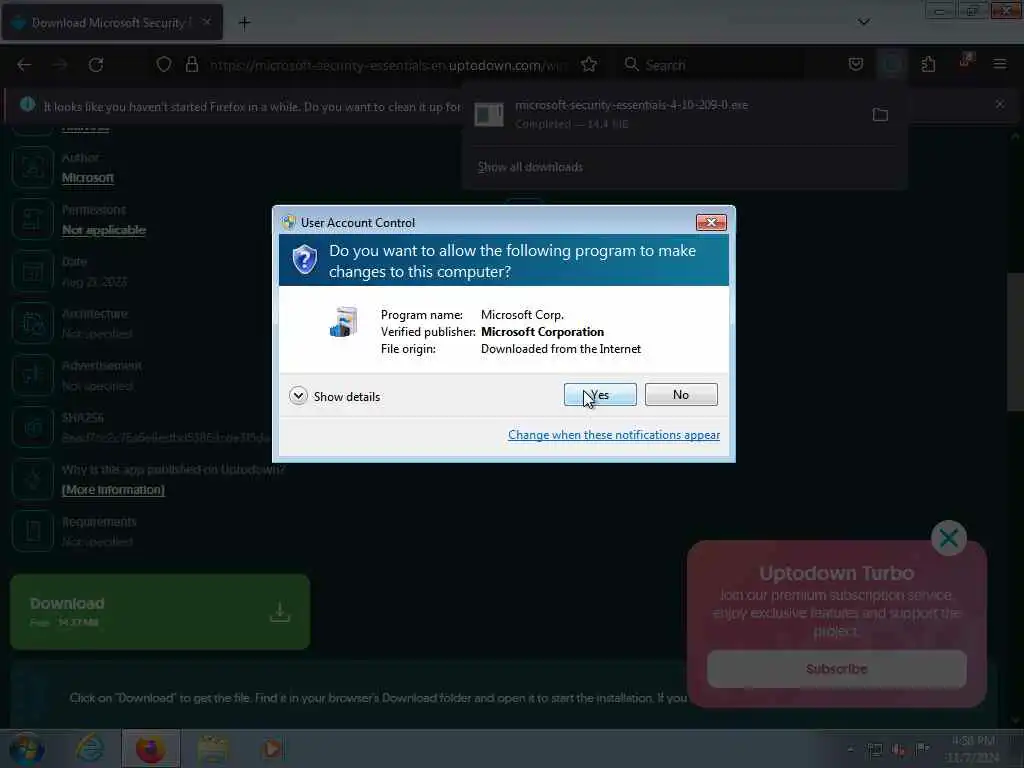Viewport: 1024px width, 768px height.
Task: Click the Firefox Search field
Action: [x=712, y=65]
